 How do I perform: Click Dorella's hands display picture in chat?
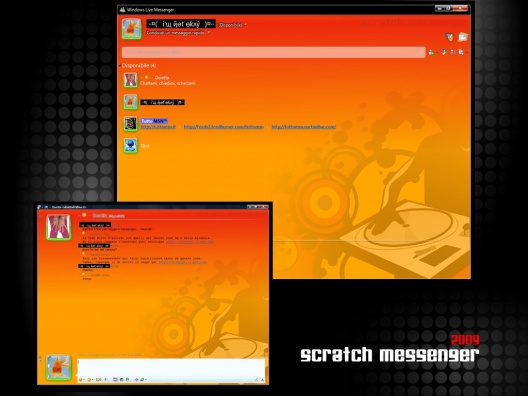click(x=59, y=227)
